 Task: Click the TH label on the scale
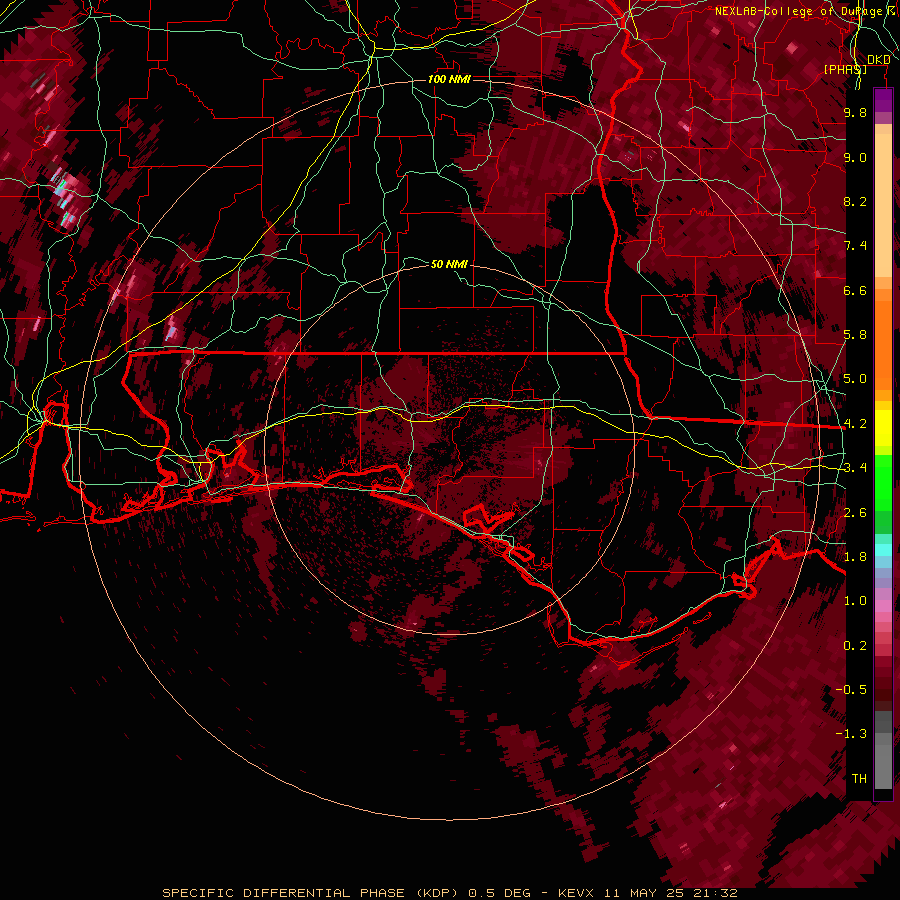coord(859,779)
